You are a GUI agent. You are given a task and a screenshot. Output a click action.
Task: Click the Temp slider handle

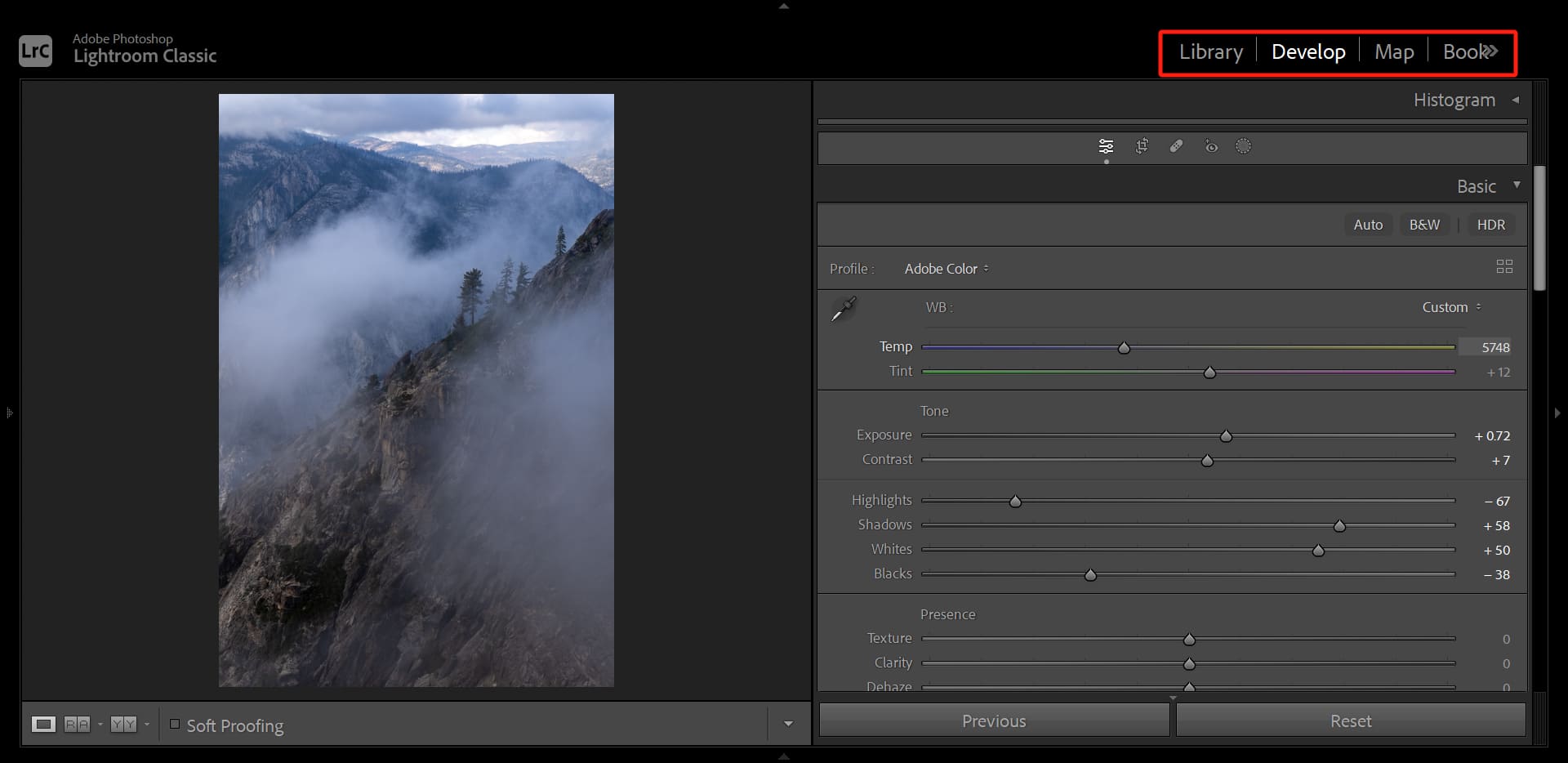tap(1124, 348)
